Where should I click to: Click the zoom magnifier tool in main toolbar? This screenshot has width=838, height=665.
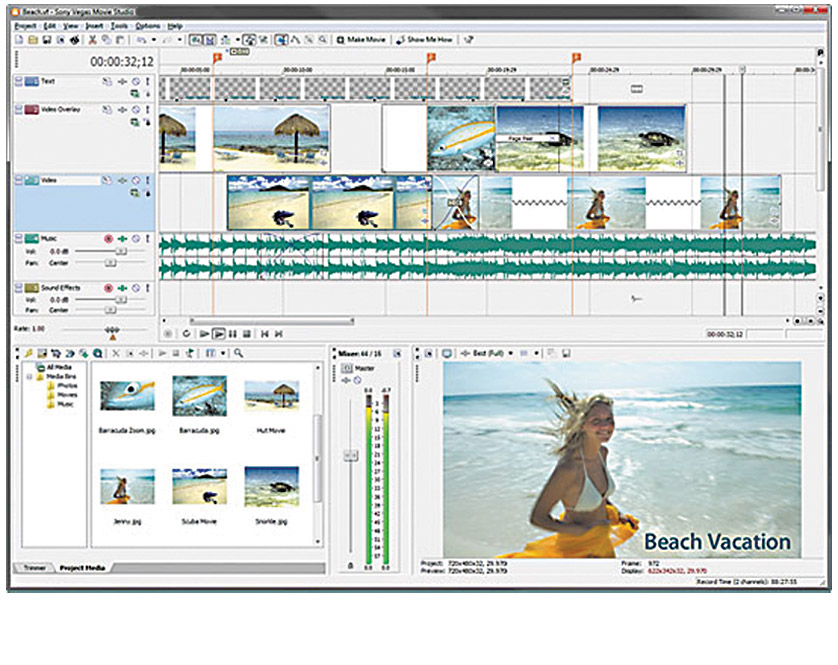click(x=323, y=40)
